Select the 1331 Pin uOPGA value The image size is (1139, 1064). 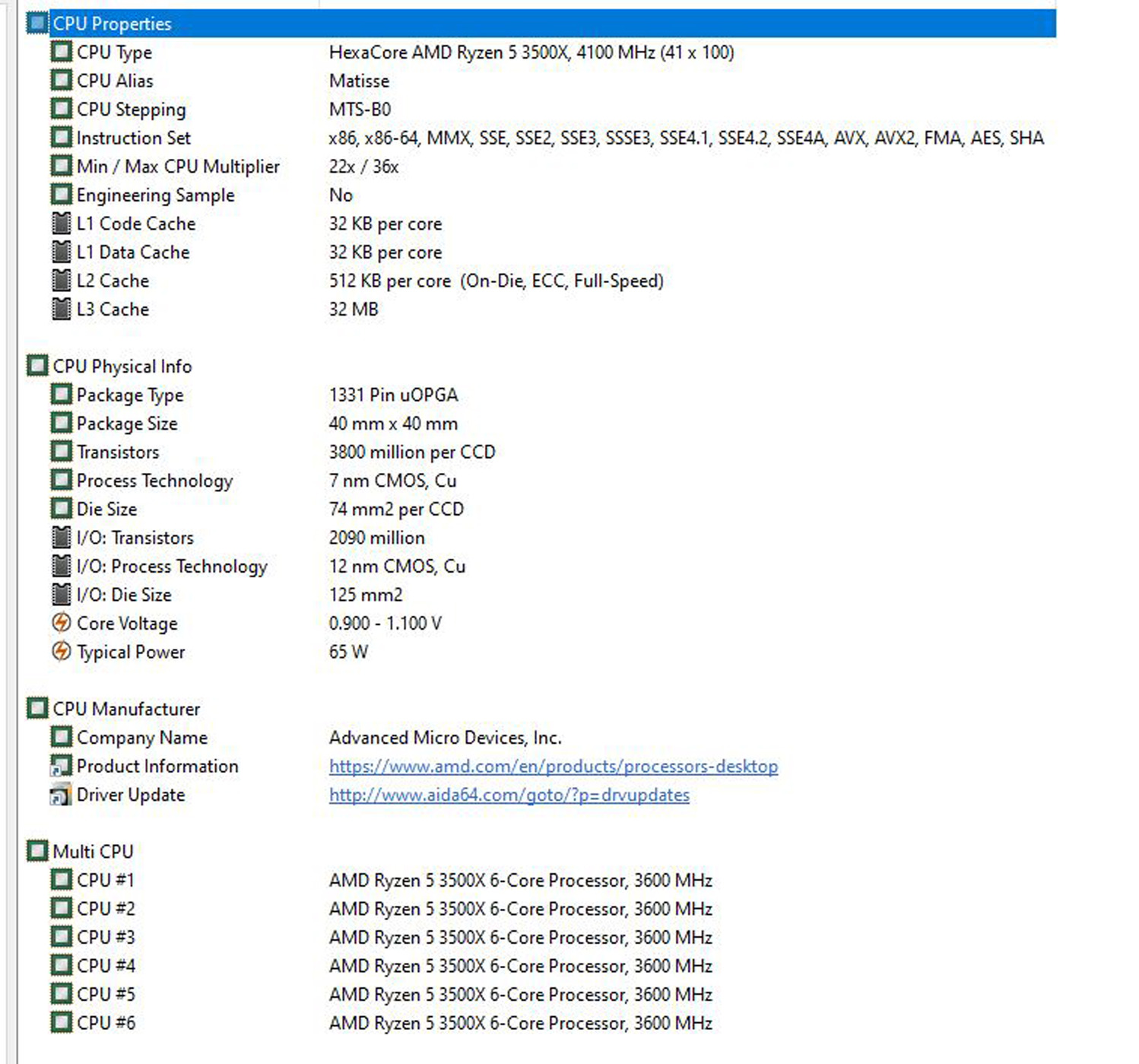pyautogui.click(x=393, y=395)
